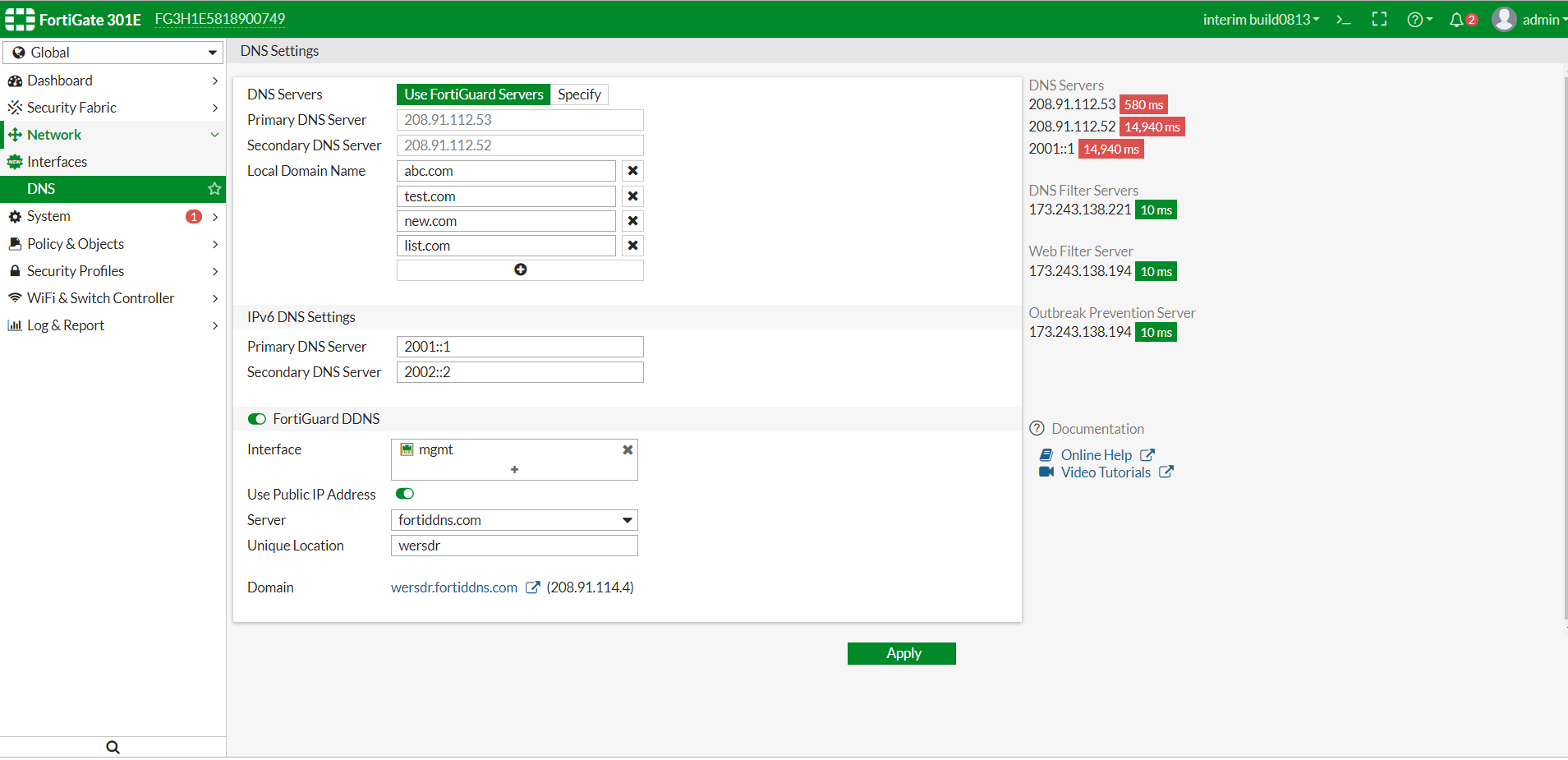1568x760 pixels.
Task: Select the DNS submenu item
Action: tap(113, 189)
